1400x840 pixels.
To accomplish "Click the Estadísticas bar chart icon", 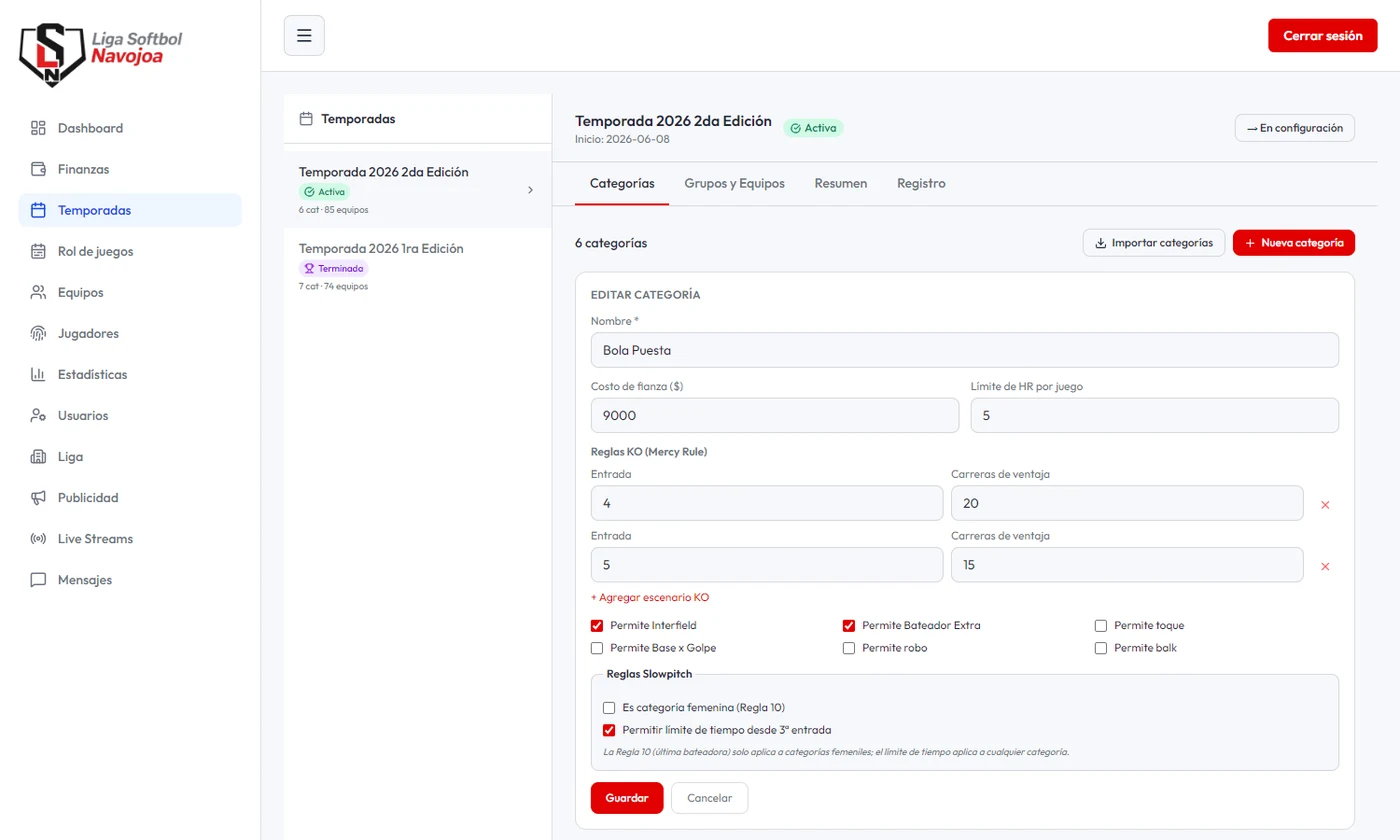I will tap(39, 374).
